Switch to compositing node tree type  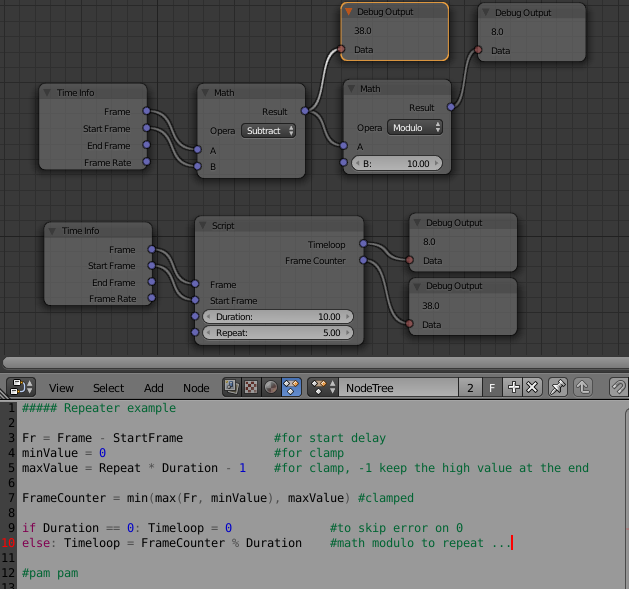coord(232,388)
